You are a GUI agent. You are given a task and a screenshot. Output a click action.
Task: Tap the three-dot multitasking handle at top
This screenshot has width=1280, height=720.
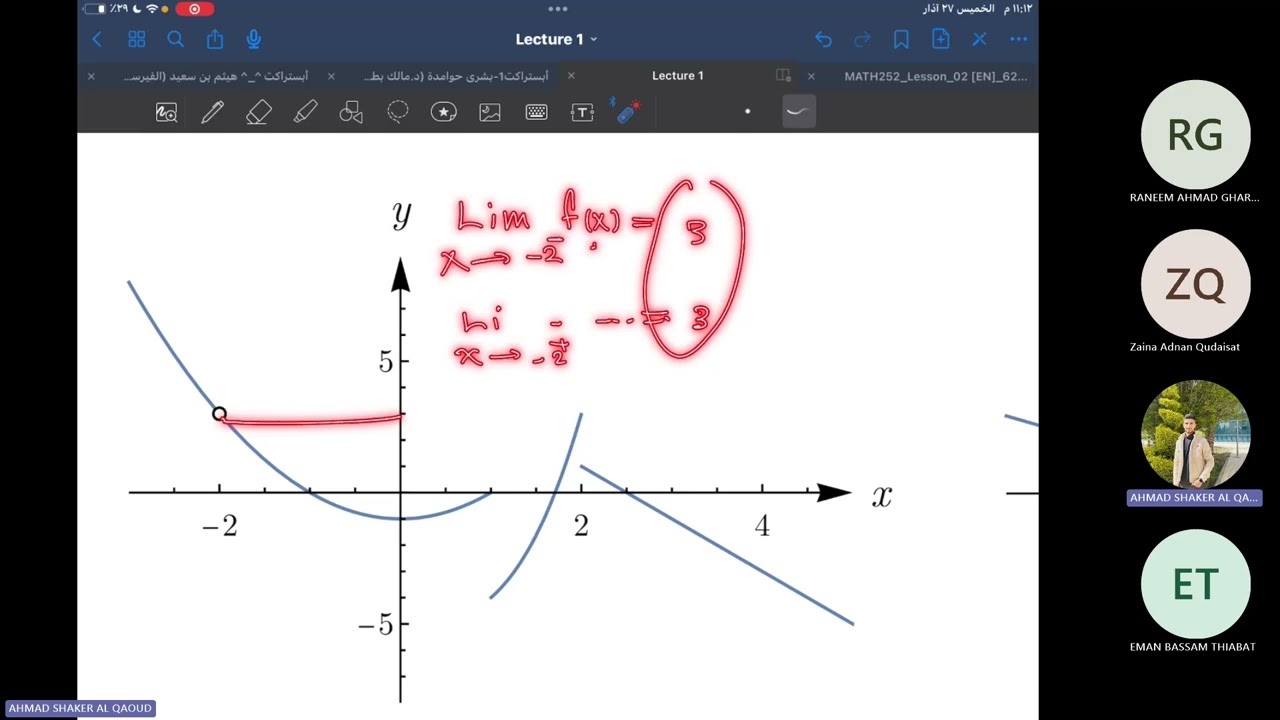tap(558, 9)
